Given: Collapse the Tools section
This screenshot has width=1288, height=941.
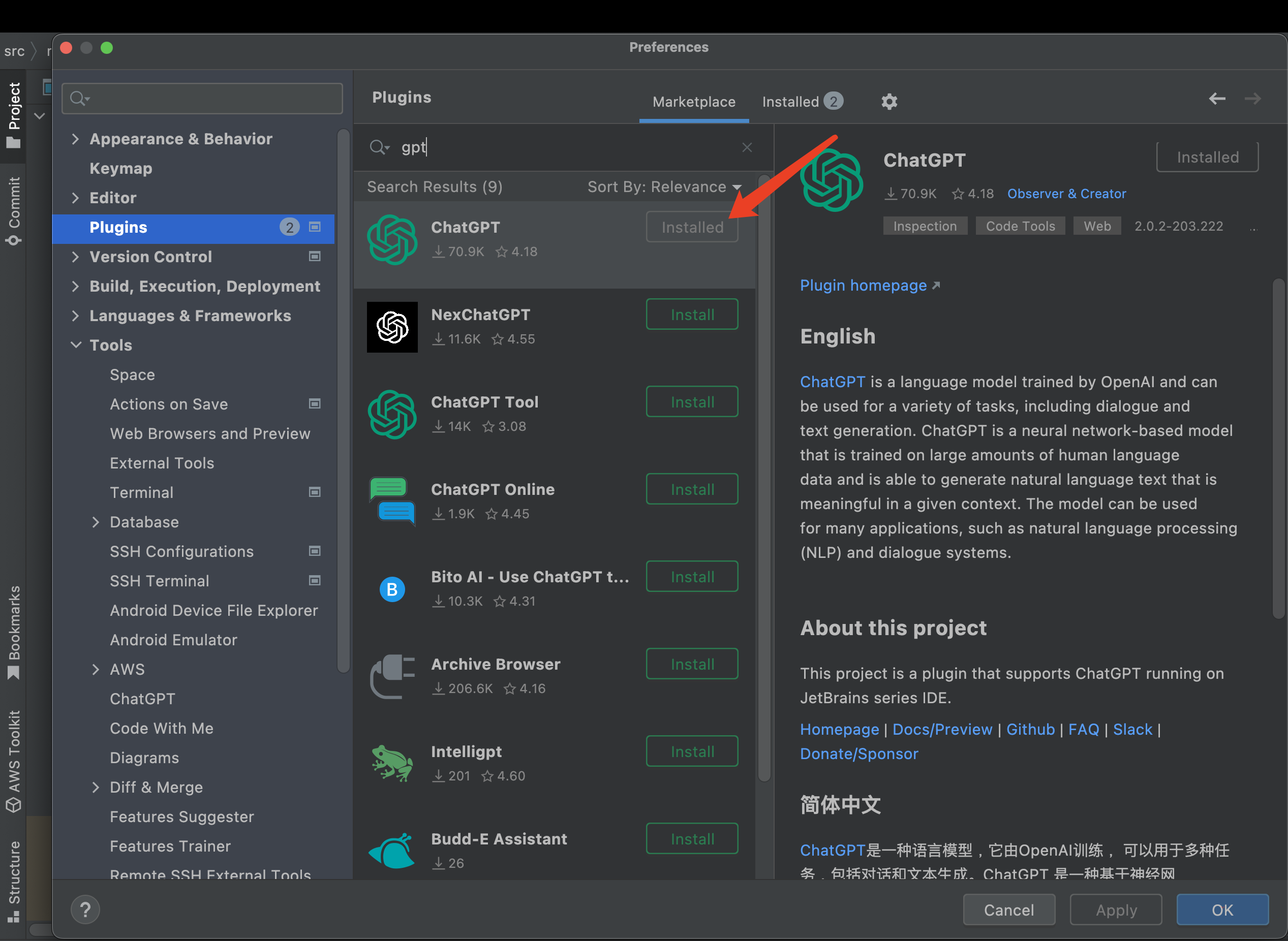Looking at the screenshot, I should pos(75,344).
